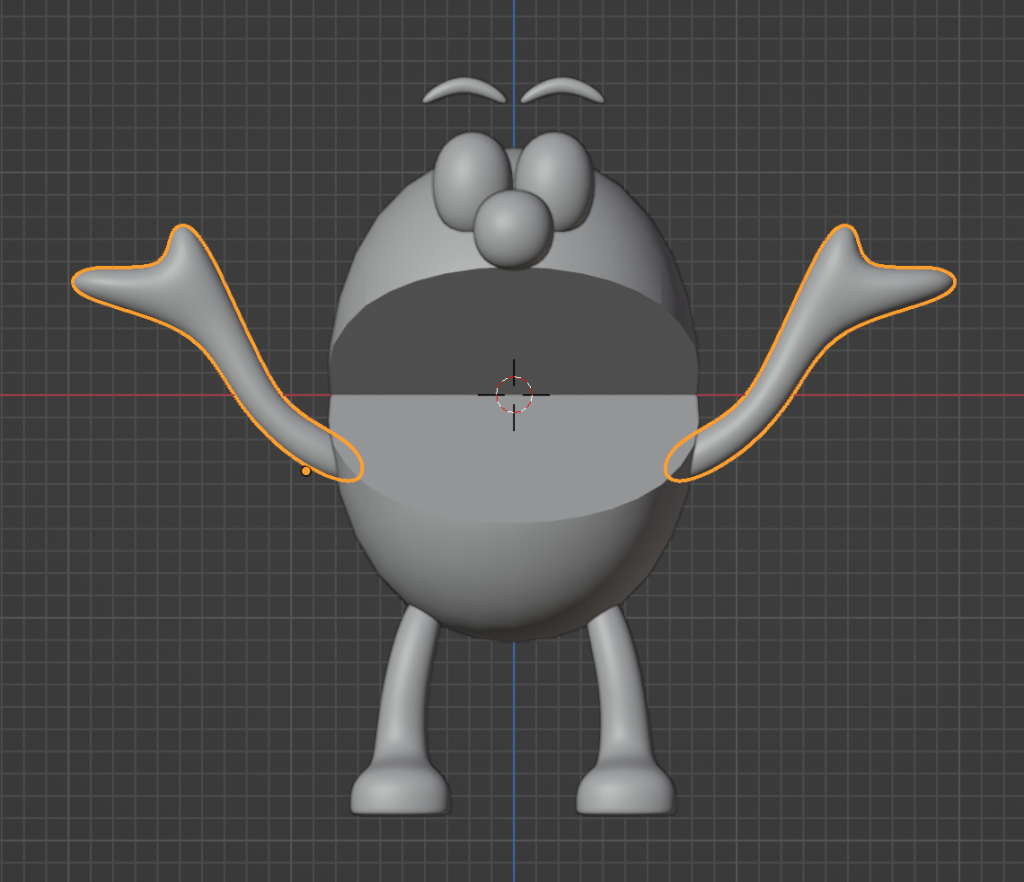Viewport: 1024px width, 882px height.
Task: Click the left foot of the model
Action: (400, 791)
